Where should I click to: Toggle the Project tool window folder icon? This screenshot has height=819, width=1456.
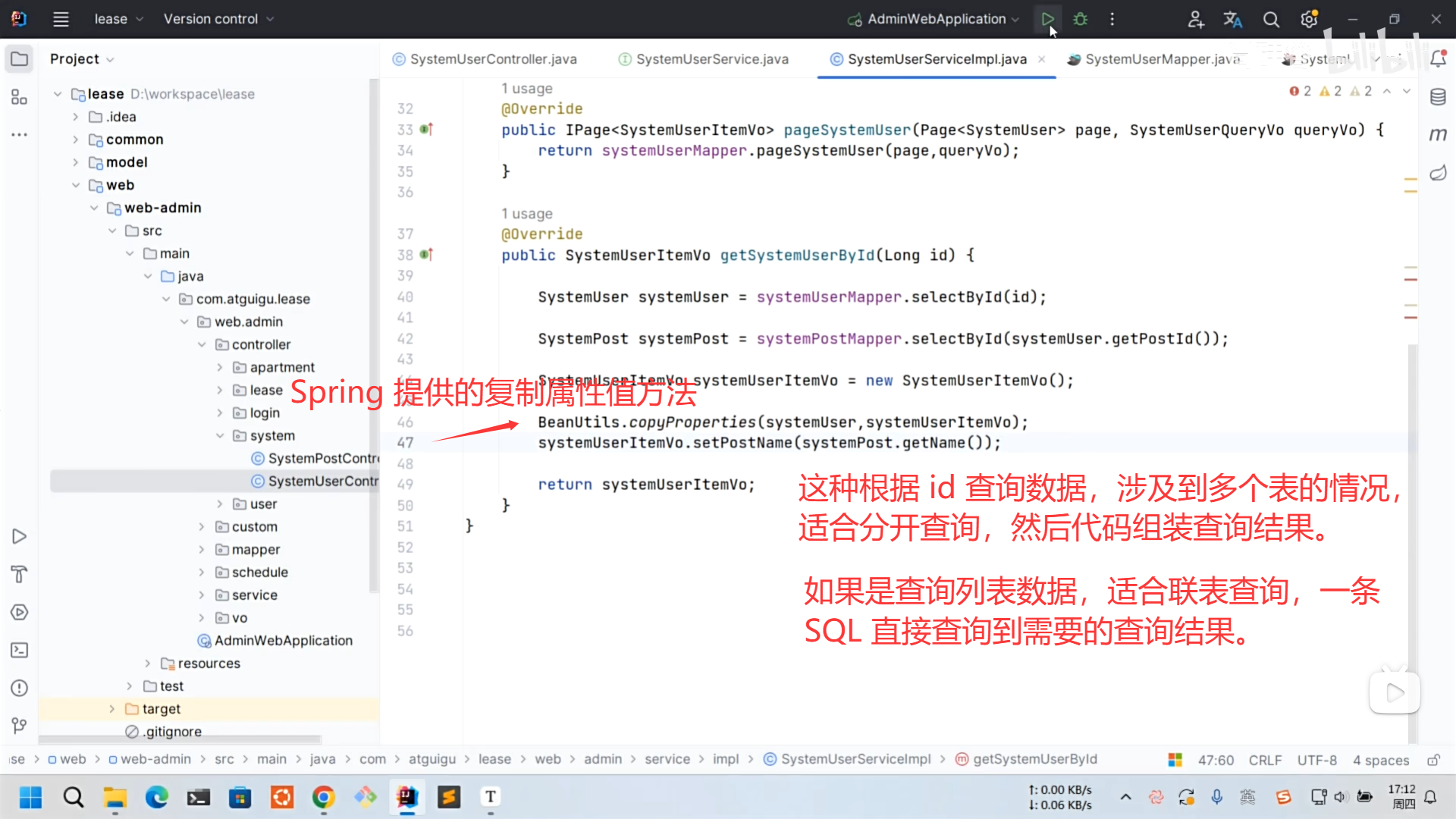(19, 59)
